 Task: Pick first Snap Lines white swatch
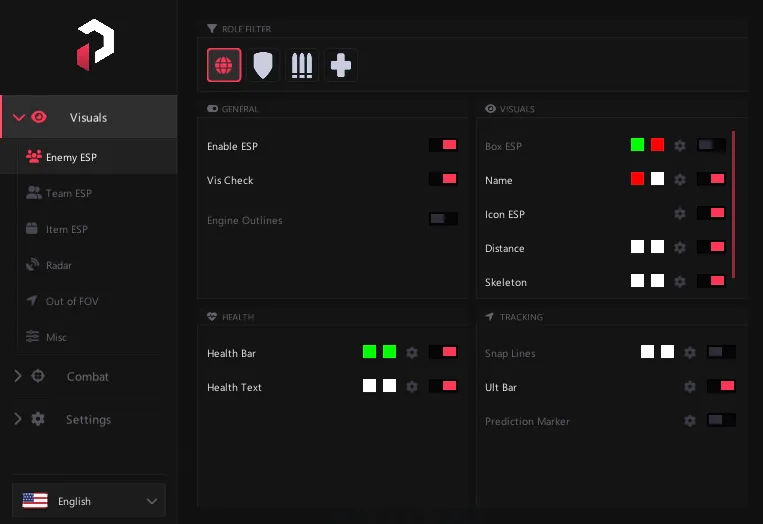pos(647,352)
